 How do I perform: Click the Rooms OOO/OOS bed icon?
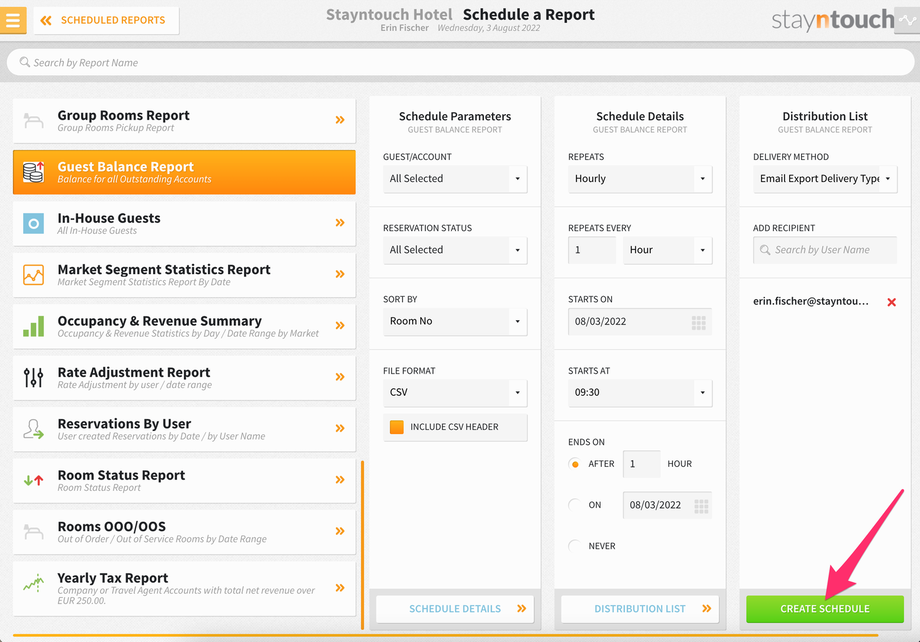tap(33, 532)
